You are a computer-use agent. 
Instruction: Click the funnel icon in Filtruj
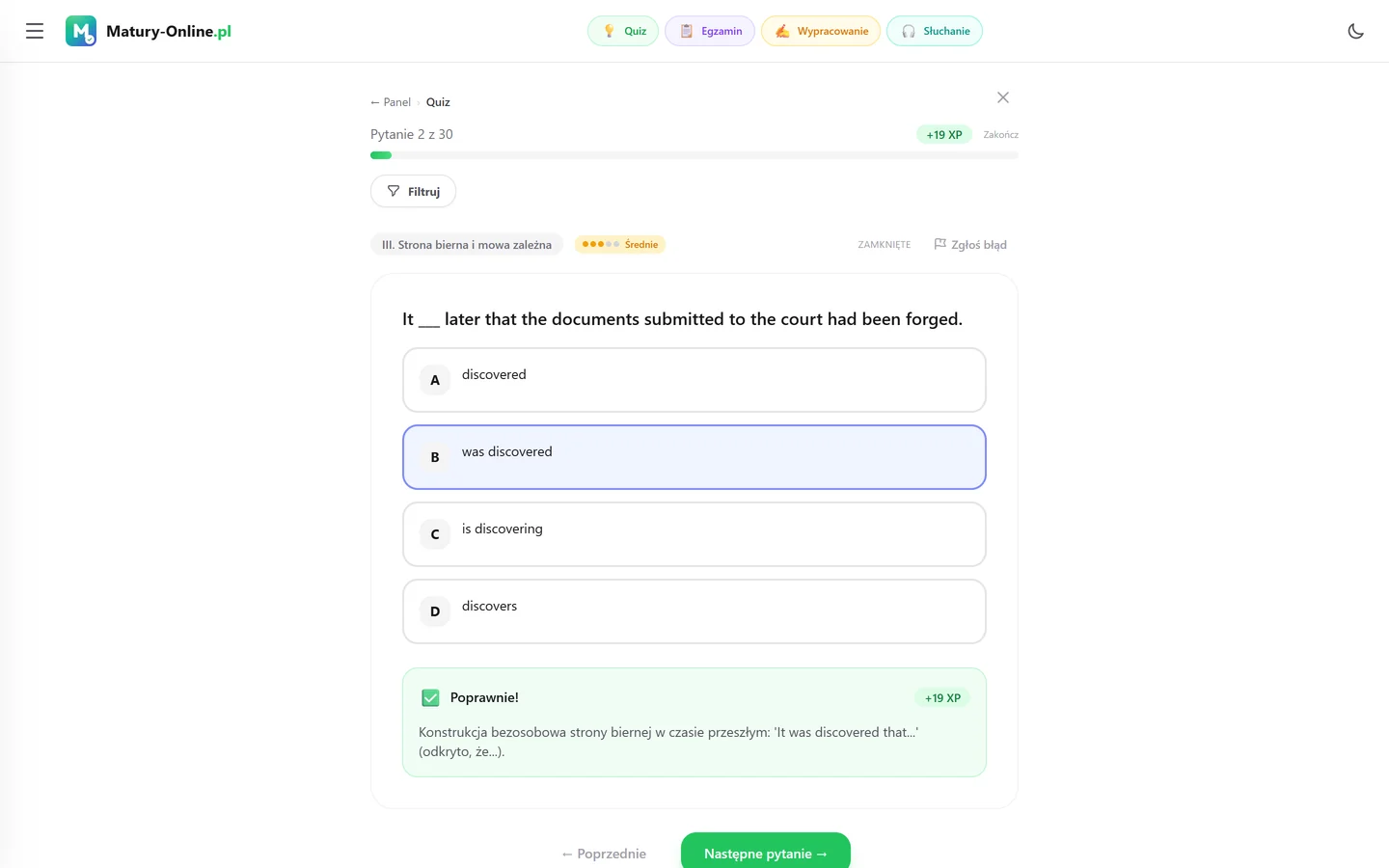click(394, 191)
